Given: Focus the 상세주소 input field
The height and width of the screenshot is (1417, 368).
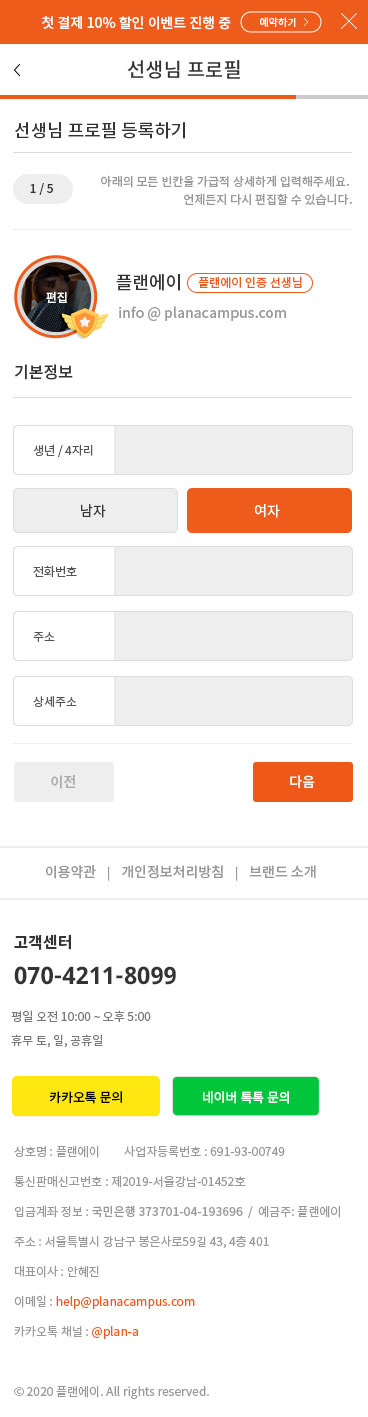Looking at the screenshot, I should [234, 701].
